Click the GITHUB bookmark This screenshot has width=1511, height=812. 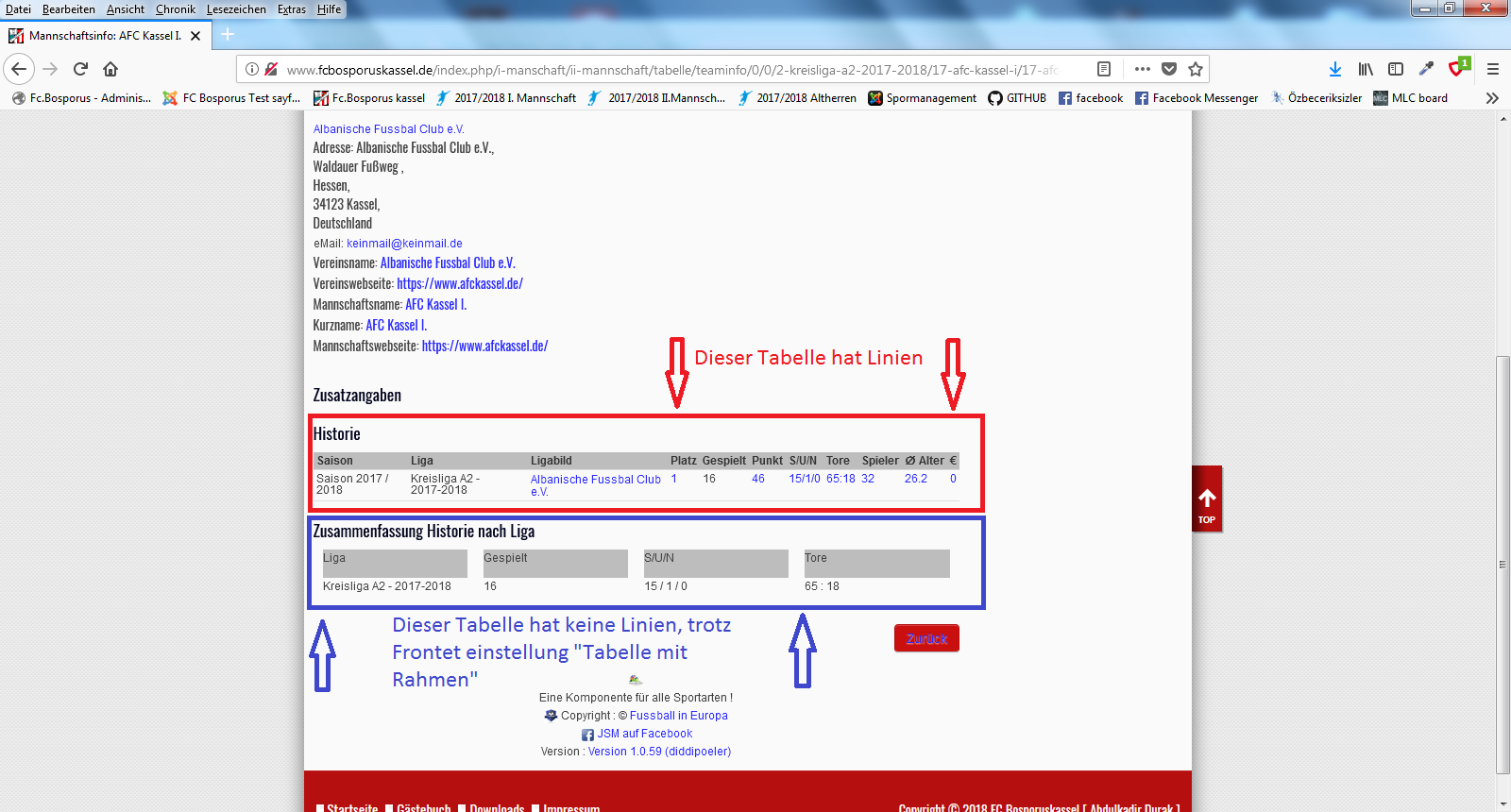click(1017, 98)
